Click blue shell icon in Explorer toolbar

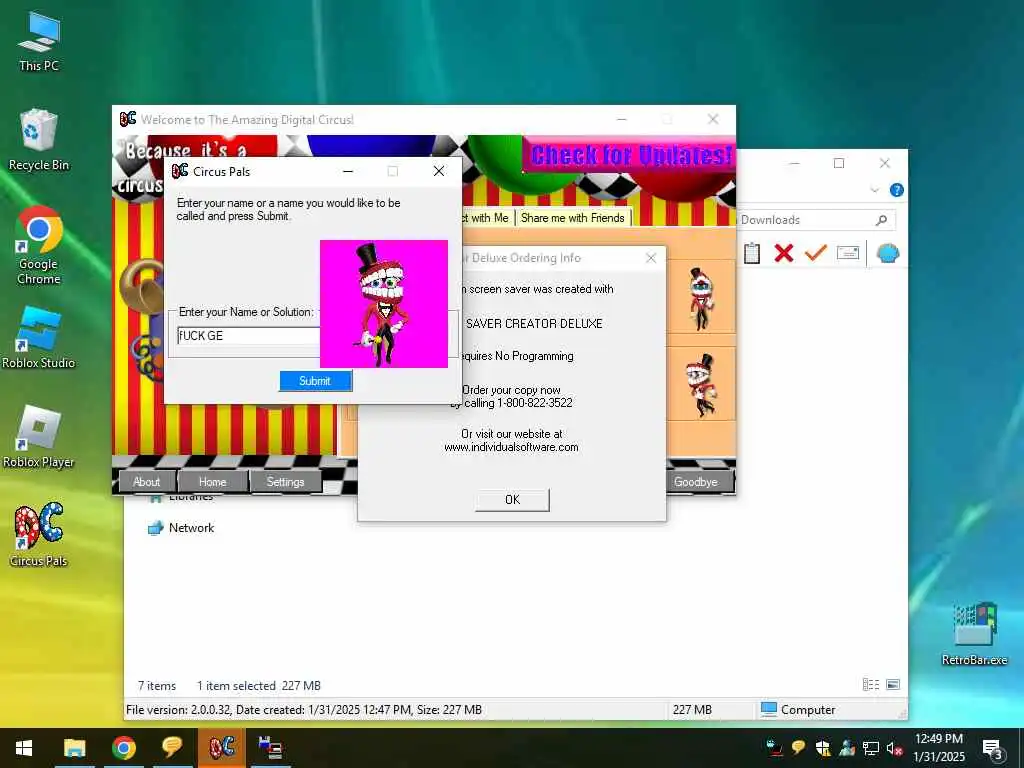(x=888, y=253)
